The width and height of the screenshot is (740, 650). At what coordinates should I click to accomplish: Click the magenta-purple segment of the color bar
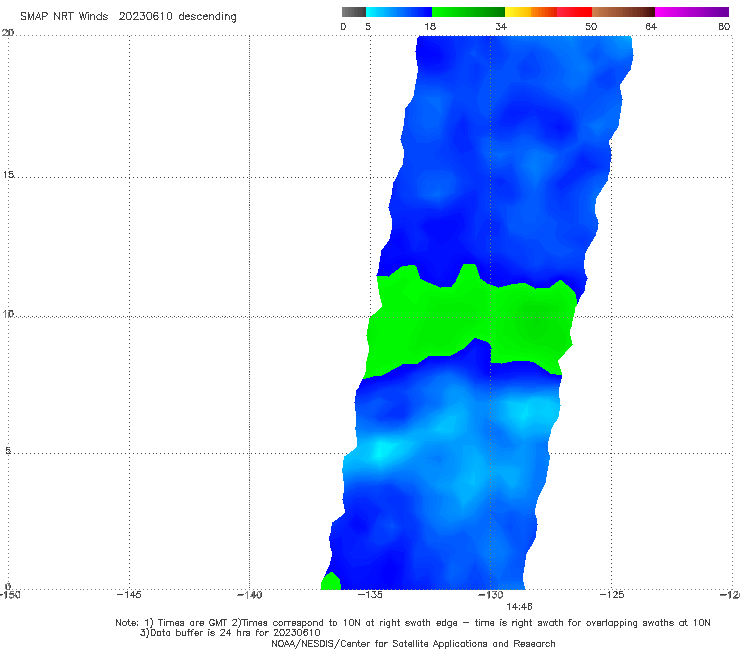692,12
